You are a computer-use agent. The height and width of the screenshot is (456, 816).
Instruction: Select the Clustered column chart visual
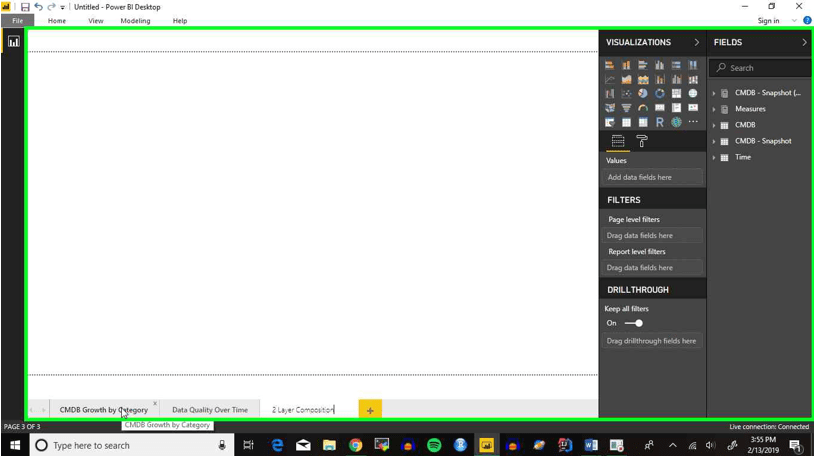tap(659, 65)
